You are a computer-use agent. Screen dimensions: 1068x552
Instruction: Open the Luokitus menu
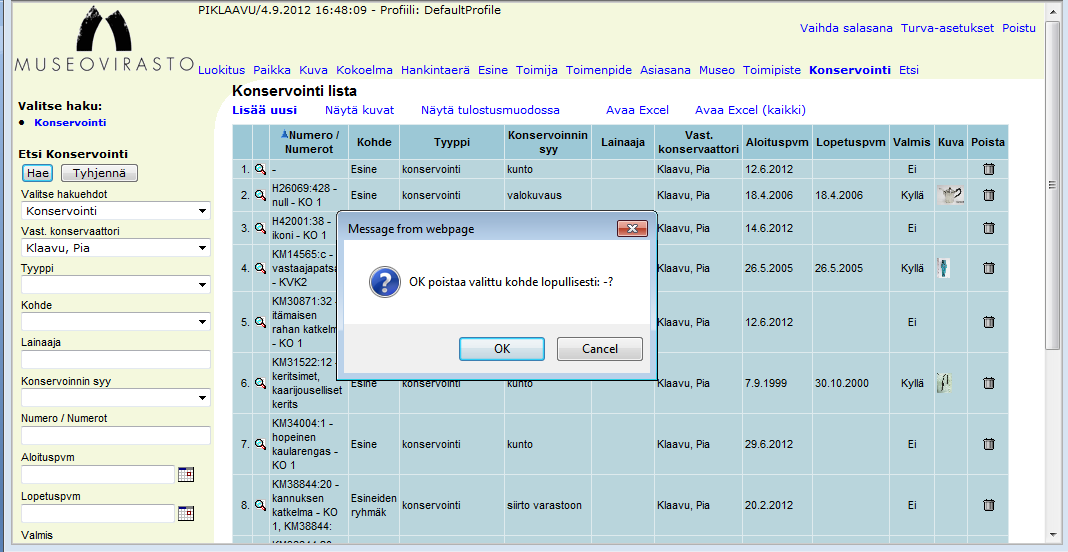point(221,70)
